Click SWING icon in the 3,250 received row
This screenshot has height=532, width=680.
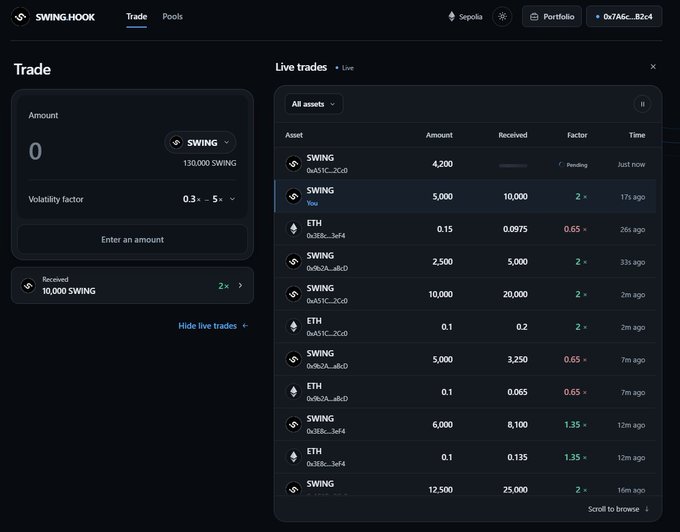294,359
